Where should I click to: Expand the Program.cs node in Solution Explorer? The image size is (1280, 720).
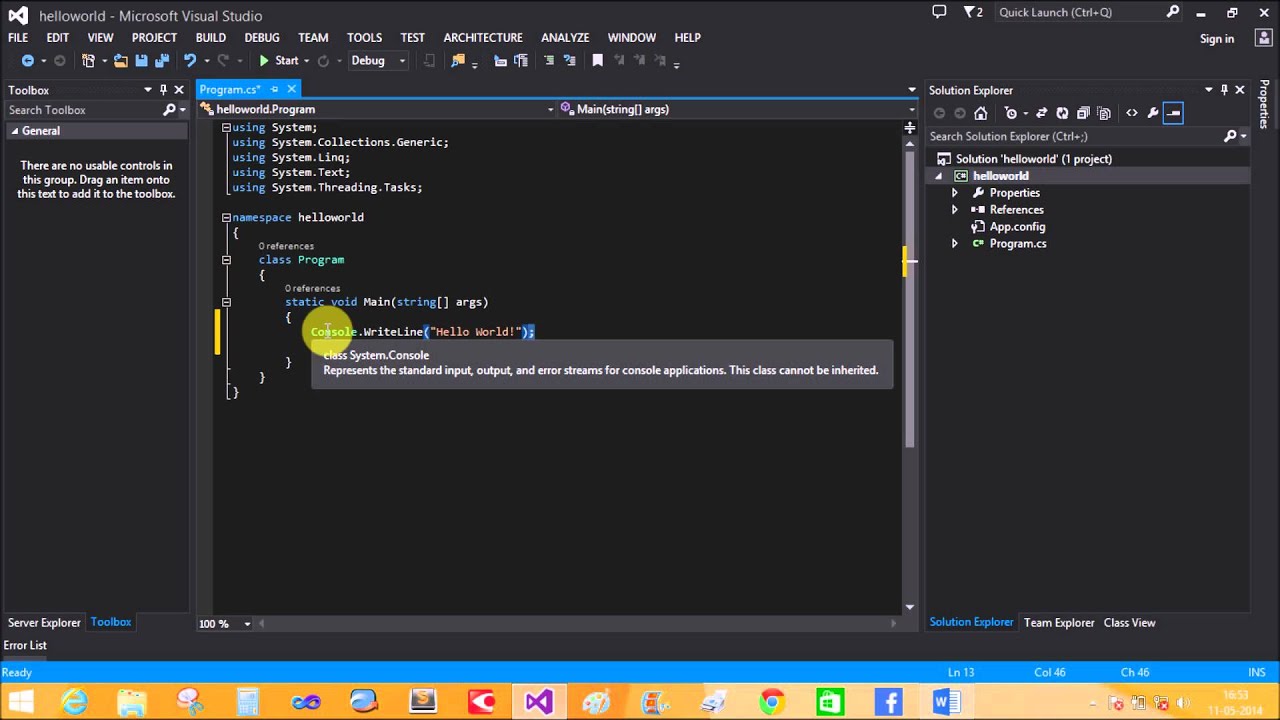954,244
